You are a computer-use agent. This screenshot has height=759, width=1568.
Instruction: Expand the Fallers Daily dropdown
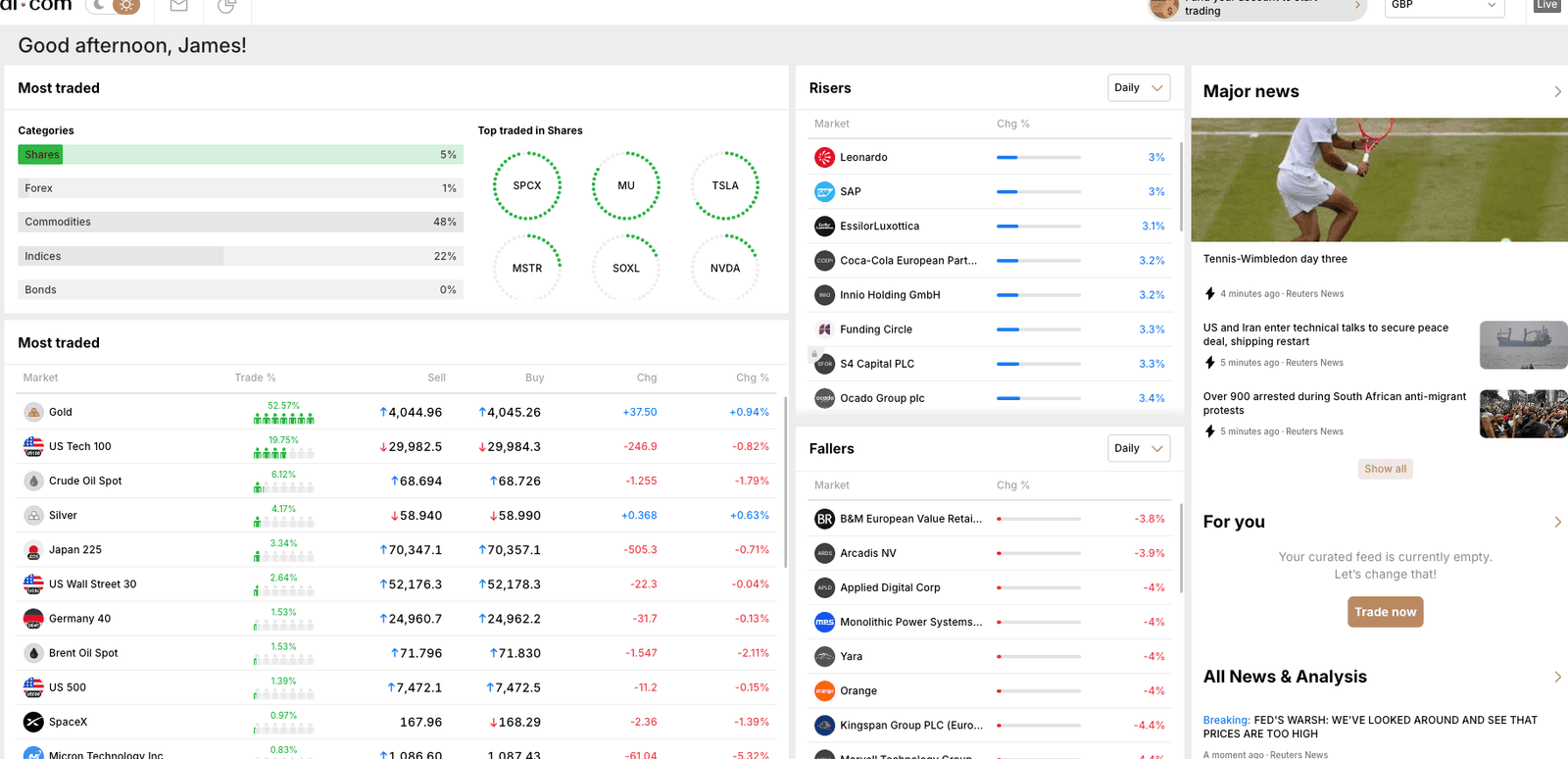point(1139,448)
